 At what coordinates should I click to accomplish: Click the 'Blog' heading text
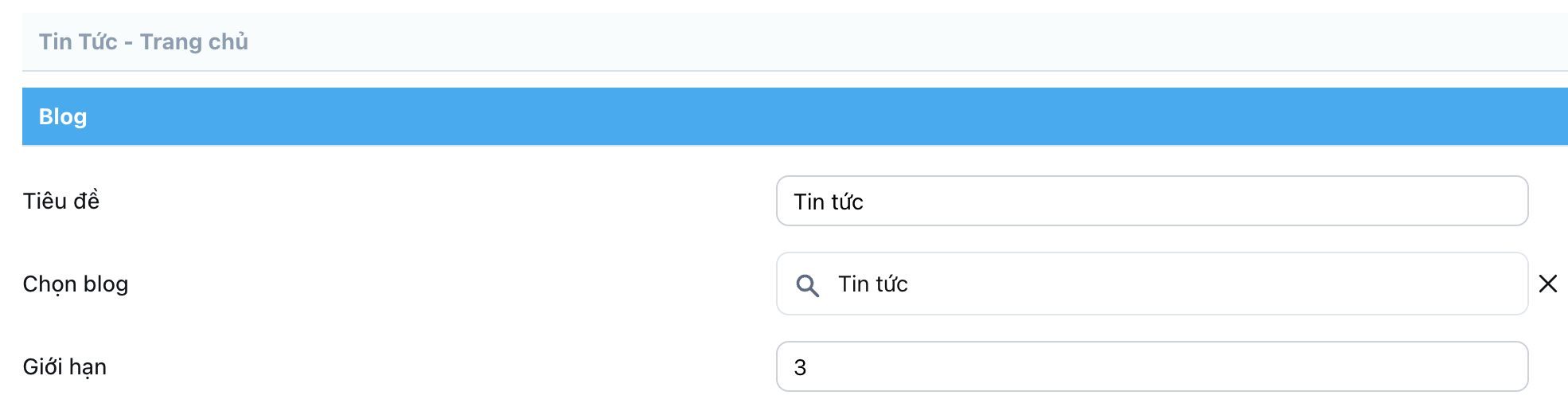pyautogui.click(x=63, y=116)
